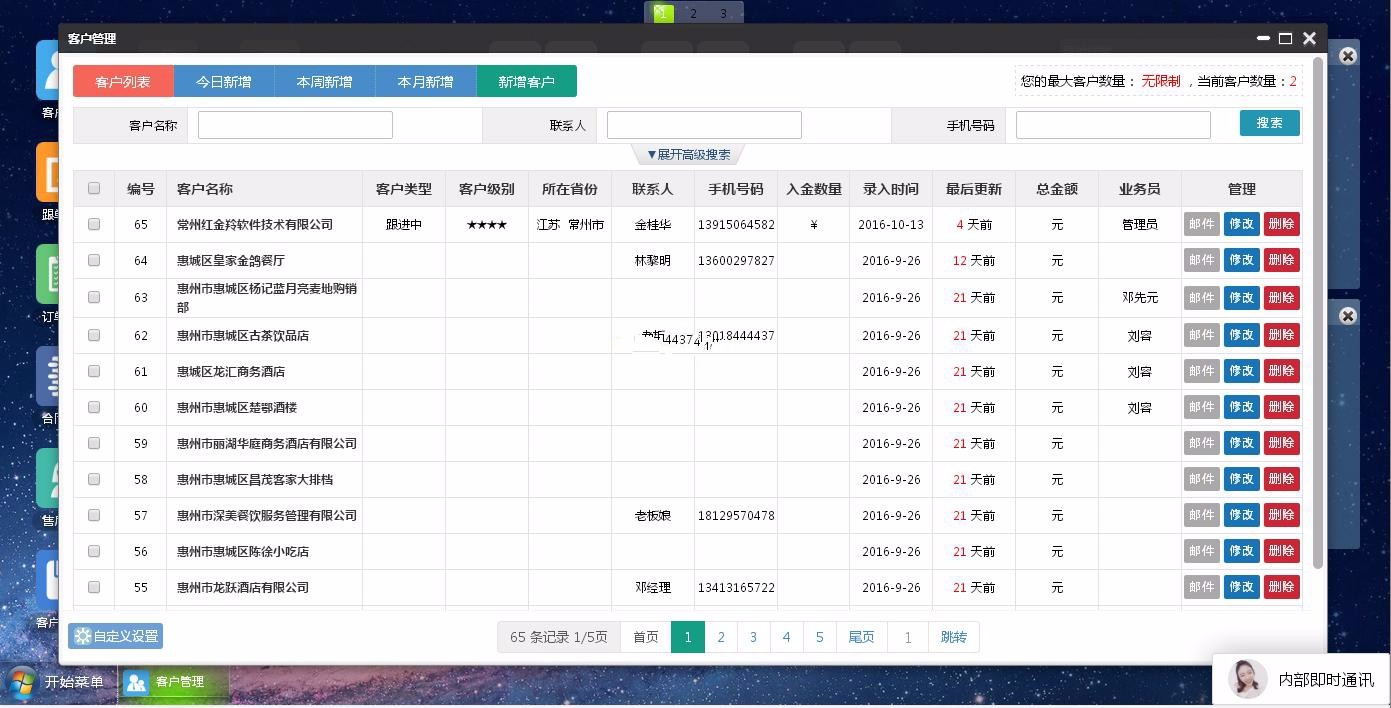1391x708 pixels.
Task: Check the row for customer 65
Action: pyautogui.click(x=94, y=224)
